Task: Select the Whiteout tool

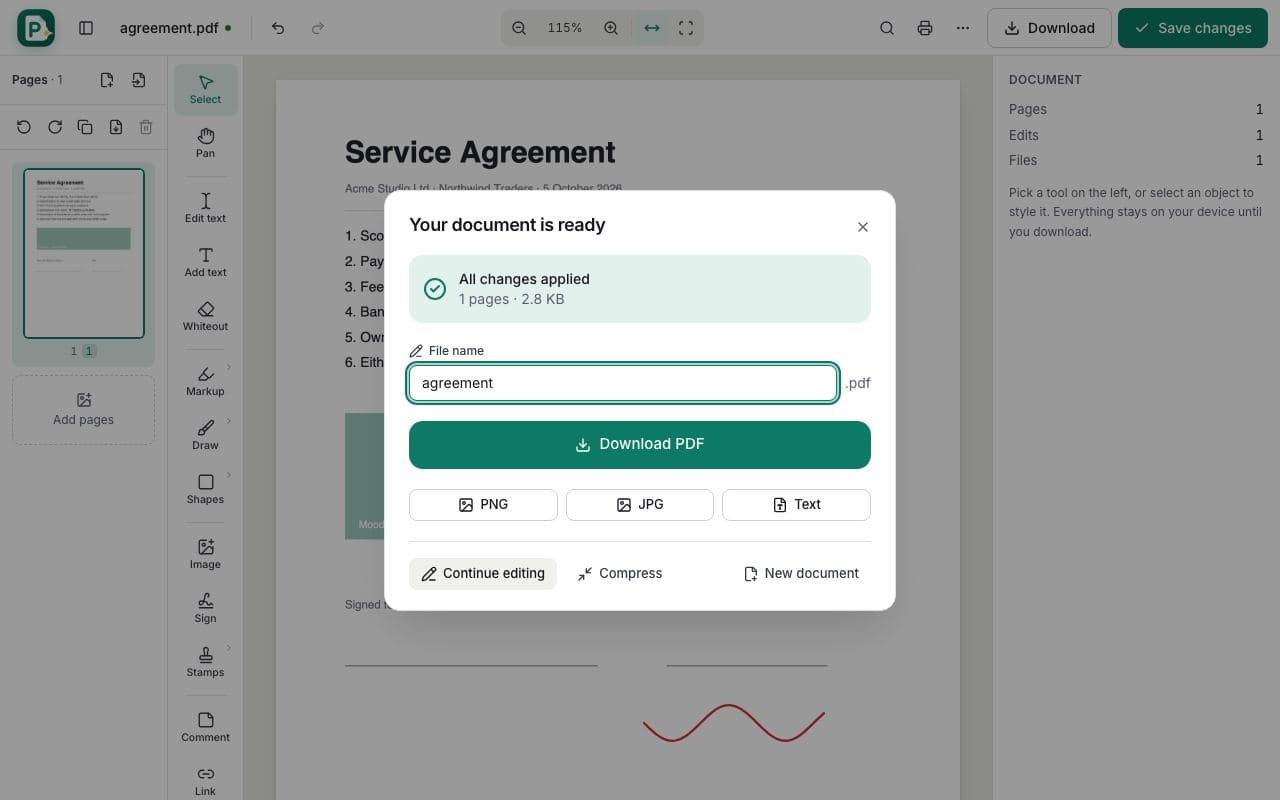Action: [x=205, y=315]
